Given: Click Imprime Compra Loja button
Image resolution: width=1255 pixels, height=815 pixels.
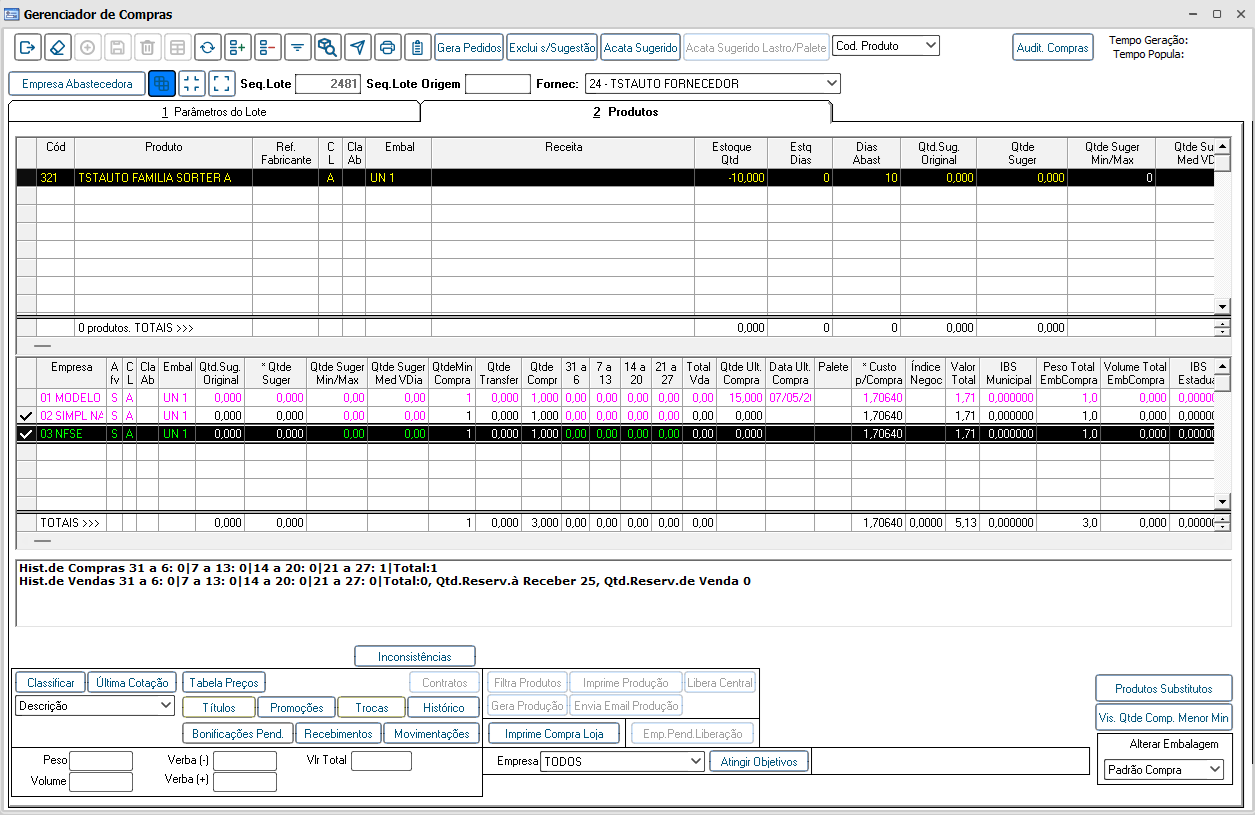Looking at the screenshot, I should click(554, 734).
